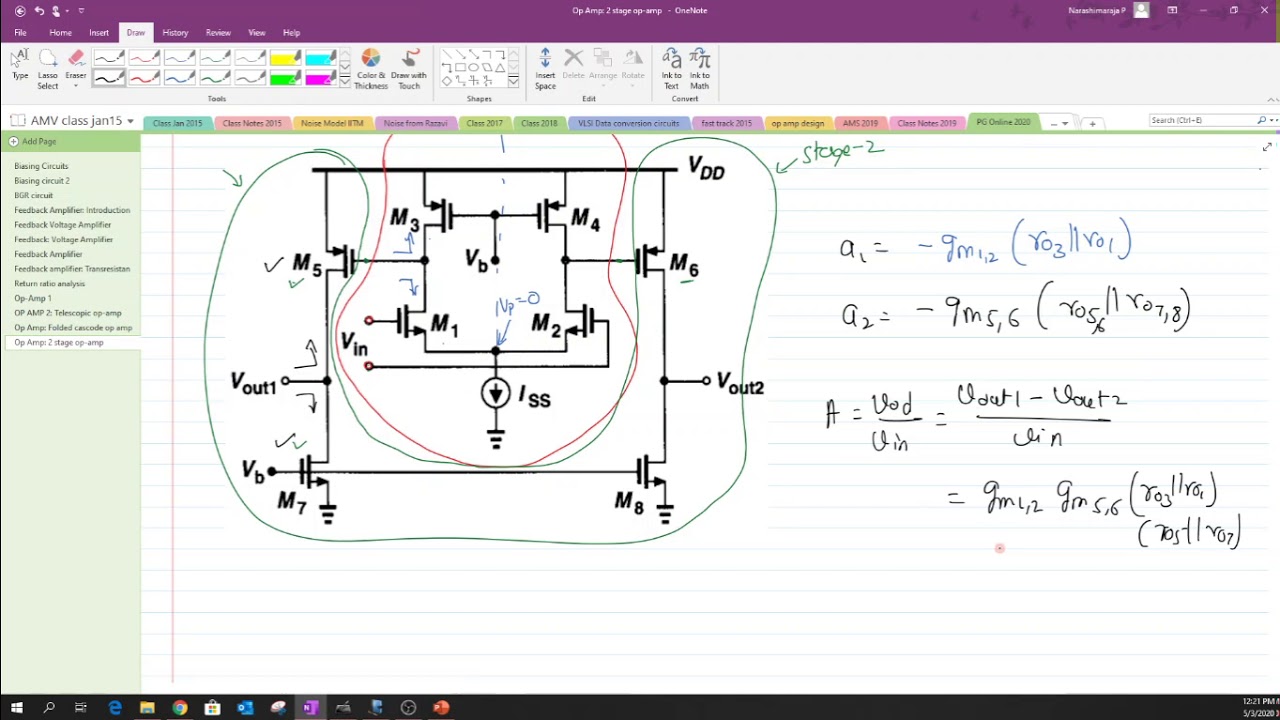This screenshot has height=720, width=1280.
Task: Click Add Page button
Action: click(x=33, y=142)
